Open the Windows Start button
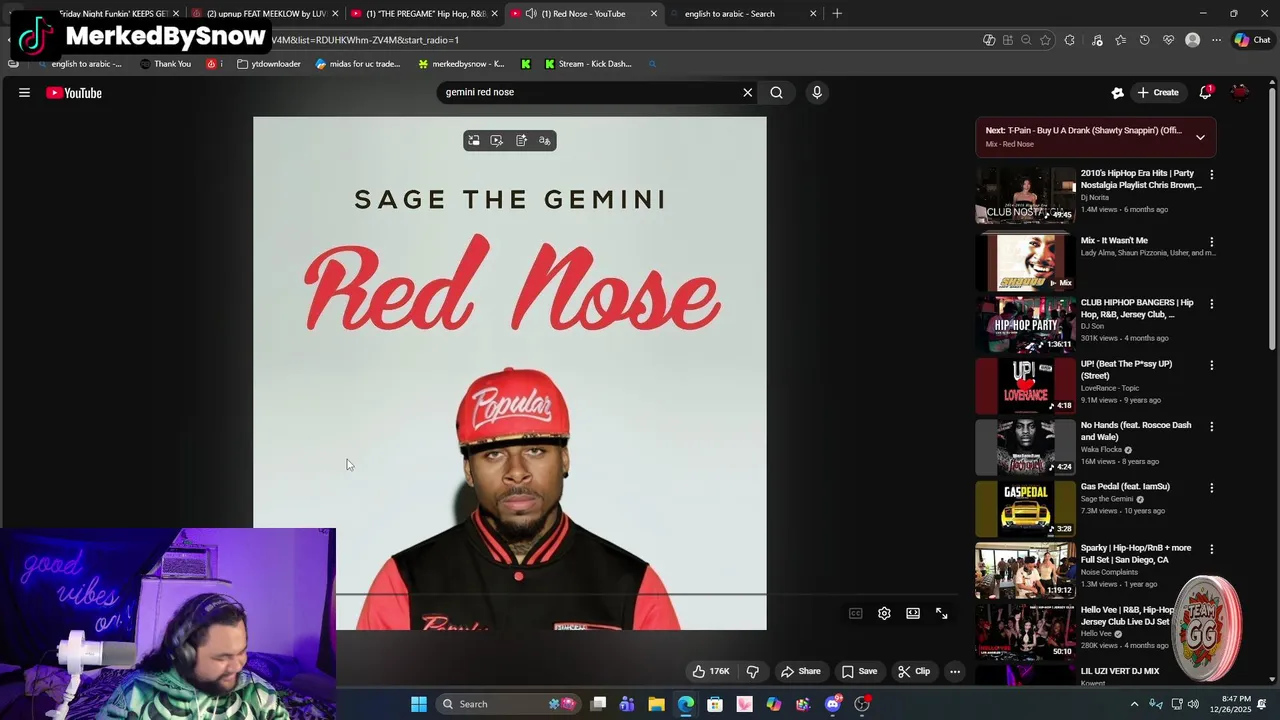The height and width of the screenshot is (720, 1280). pyautogui.click(x=419, y=704)
